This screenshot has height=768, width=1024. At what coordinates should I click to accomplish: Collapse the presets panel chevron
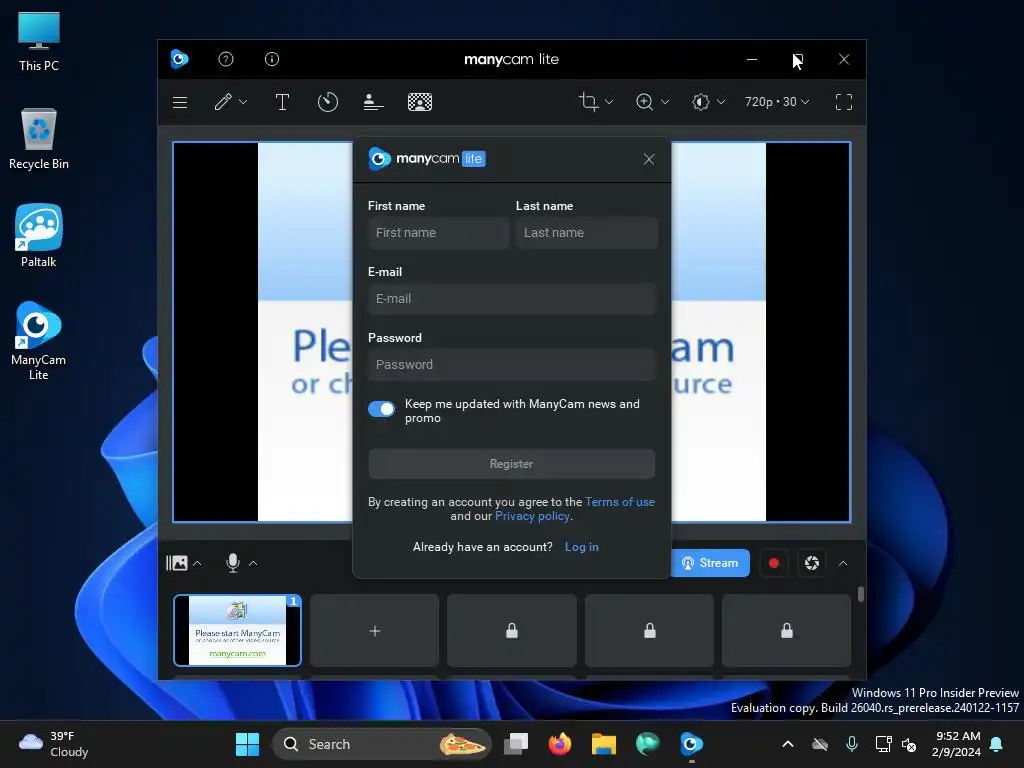(843, 563)
